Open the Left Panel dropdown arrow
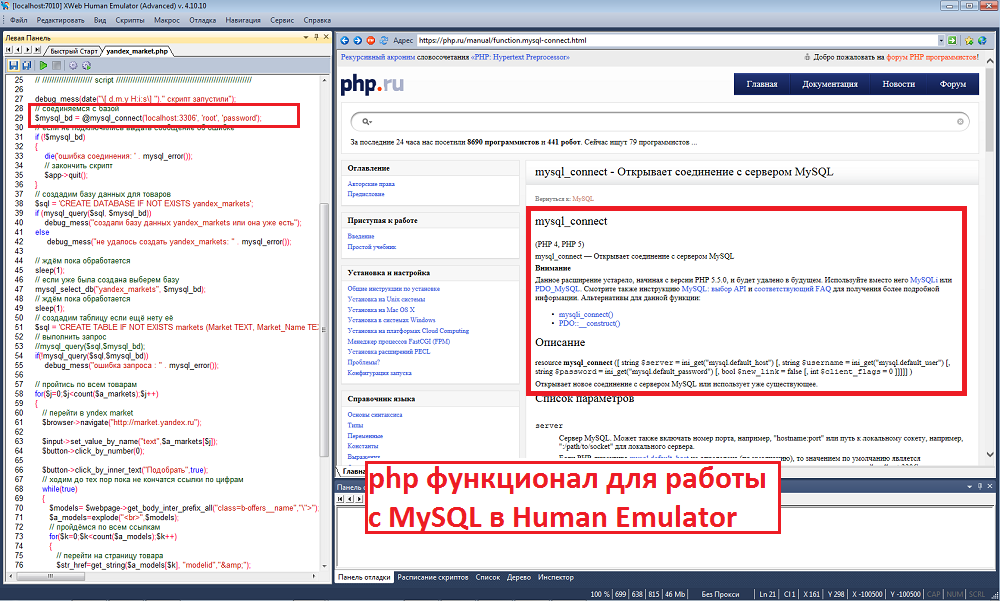The height and width of the screenshot is (601, 1000). 306,38
